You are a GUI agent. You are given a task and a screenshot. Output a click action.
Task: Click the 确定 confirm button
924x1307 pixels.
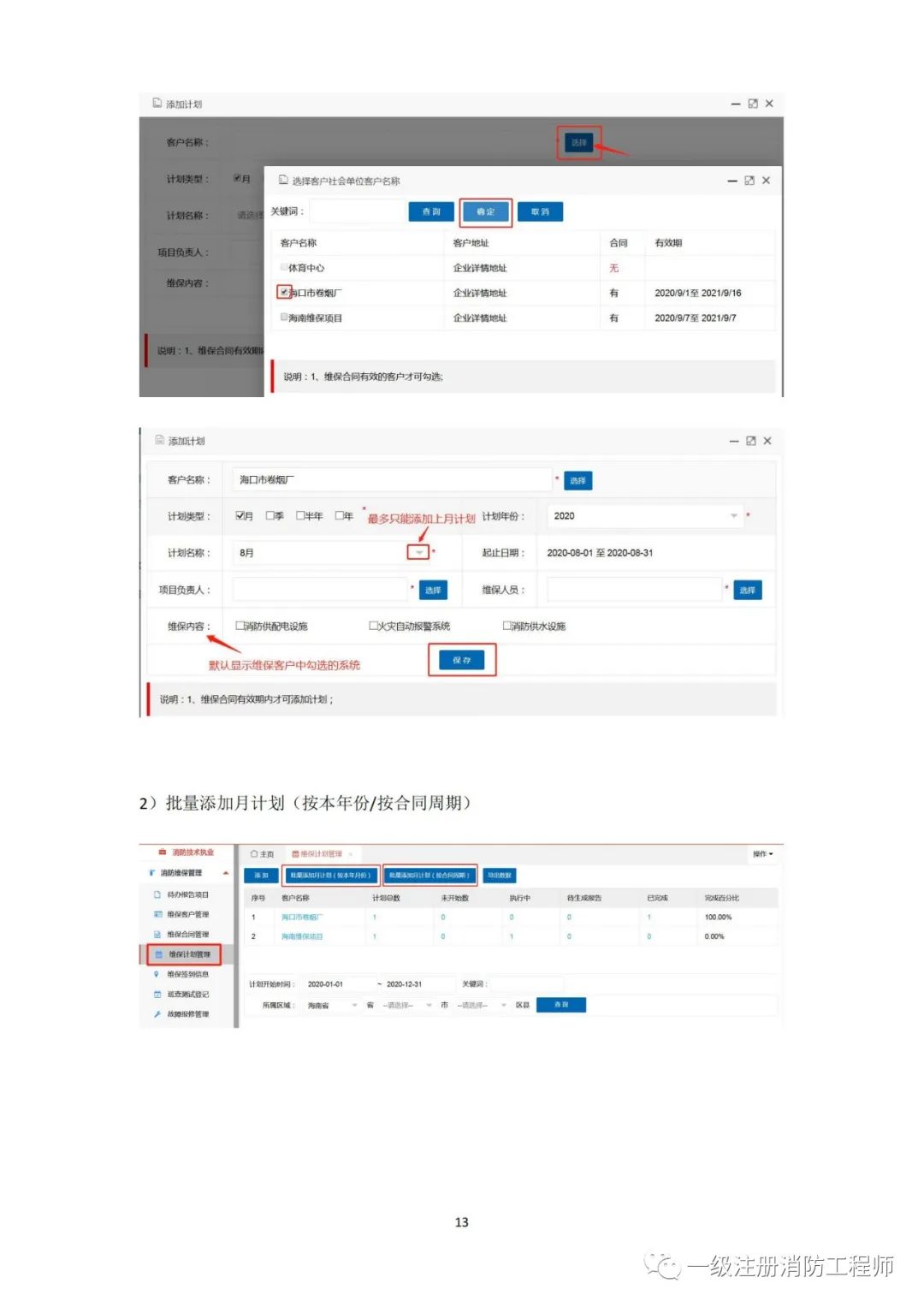486,211
